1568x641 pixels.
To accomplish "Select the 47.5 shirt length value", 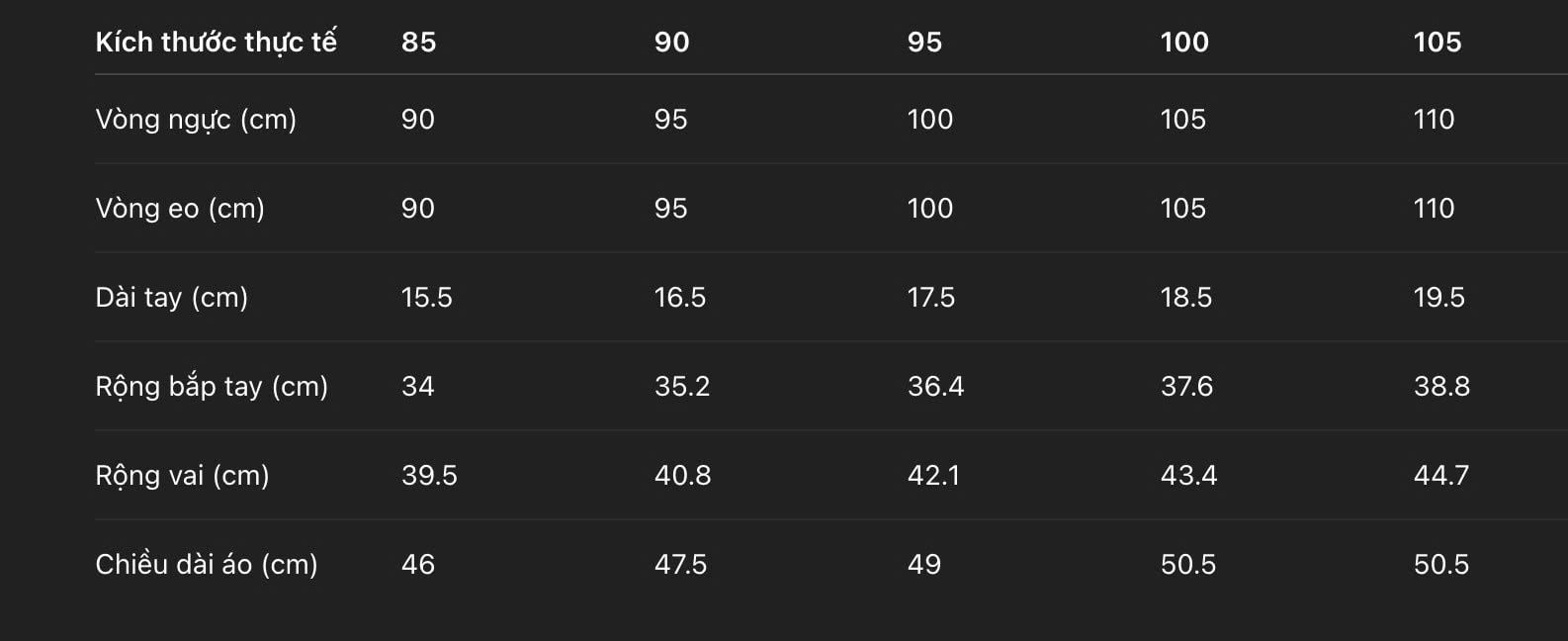I will 680,564.
